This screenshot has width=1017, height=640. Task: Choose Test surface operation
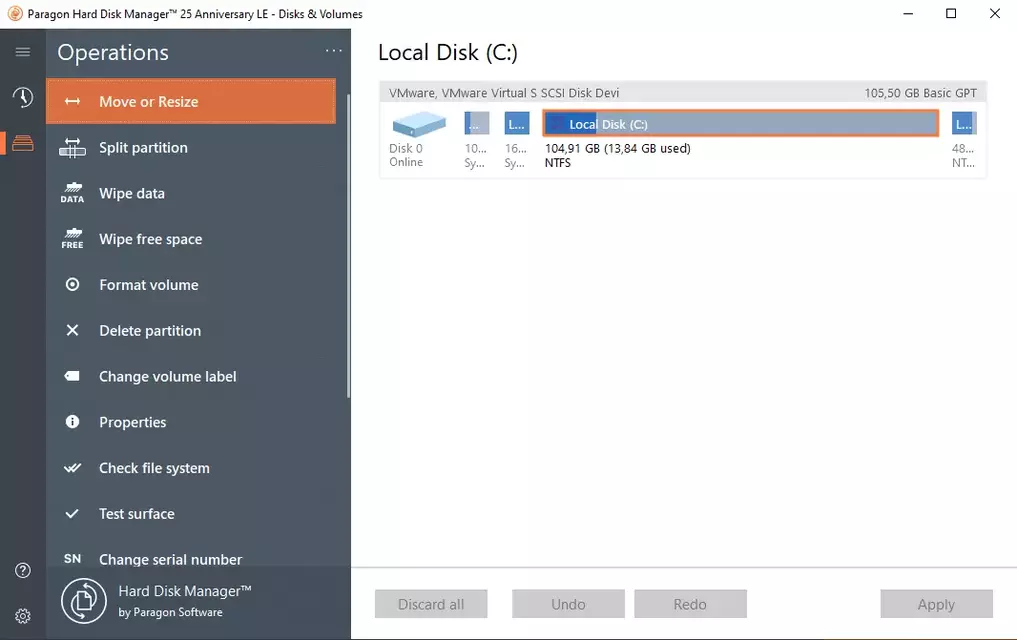tap(191, 514)
